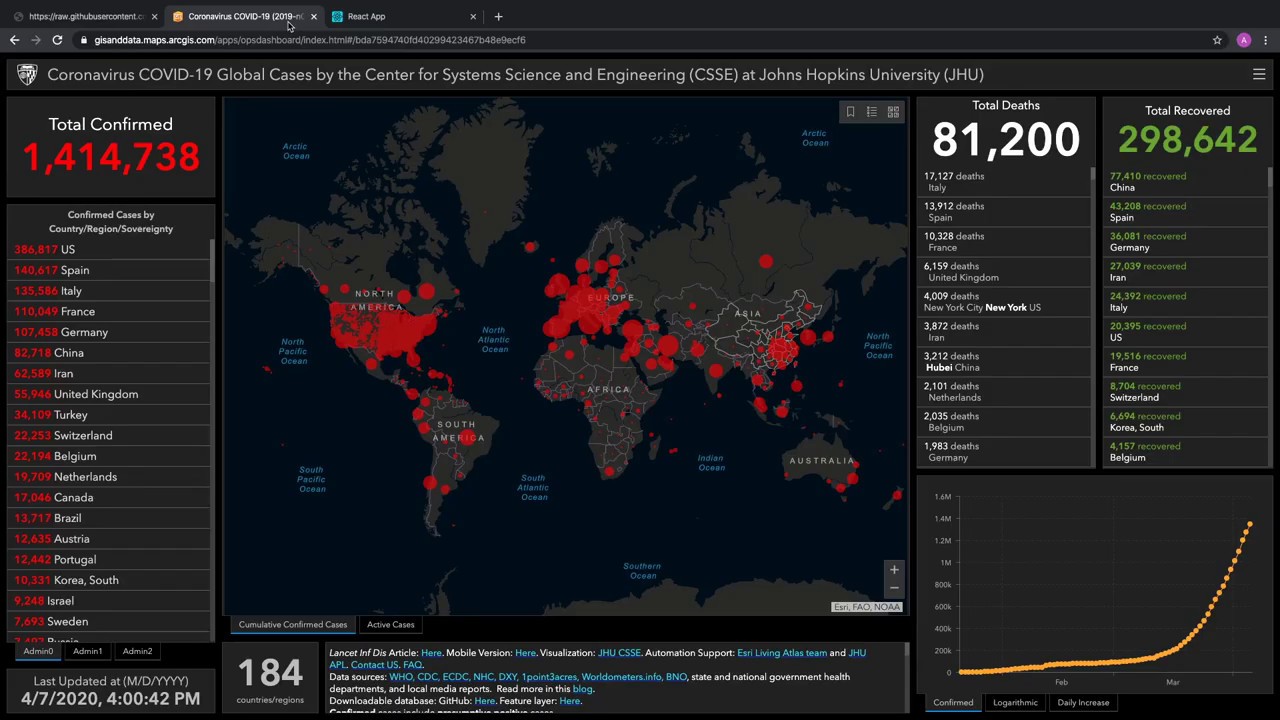1280x720 pixels.
Task: Go back in browser
Action: 14,40
